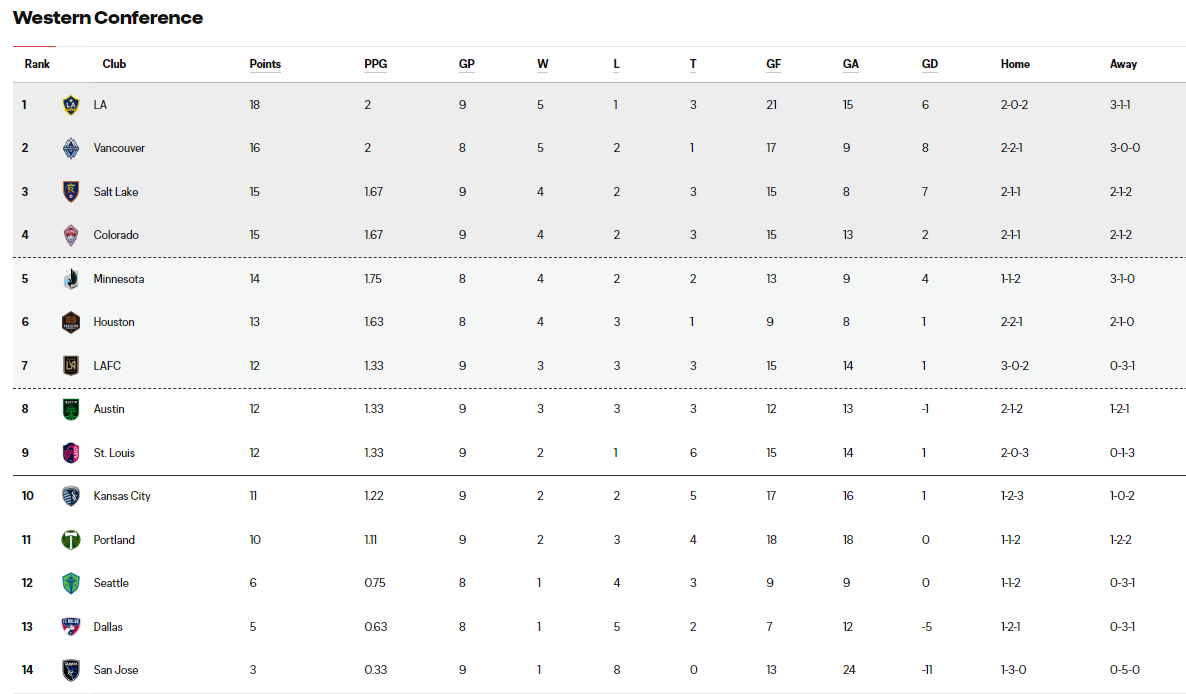
Task: Open the Austin FC green crest
Action: tap(70, 409)
